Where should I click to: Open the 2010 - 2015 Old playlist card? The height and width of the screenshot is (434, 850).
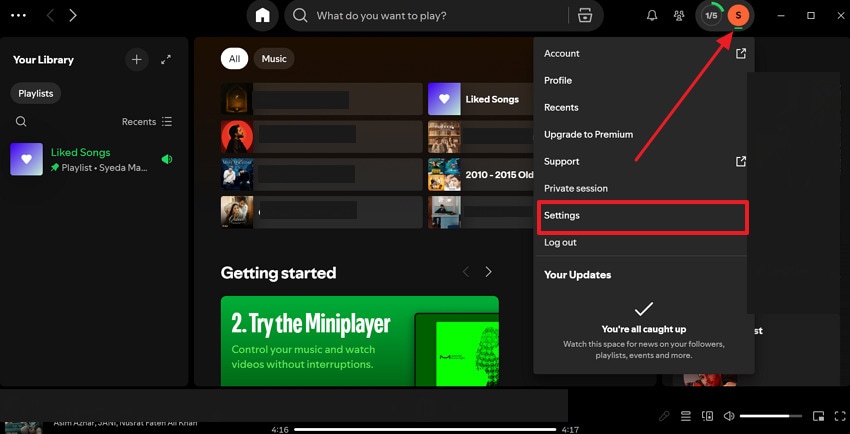tap(480, 174)
